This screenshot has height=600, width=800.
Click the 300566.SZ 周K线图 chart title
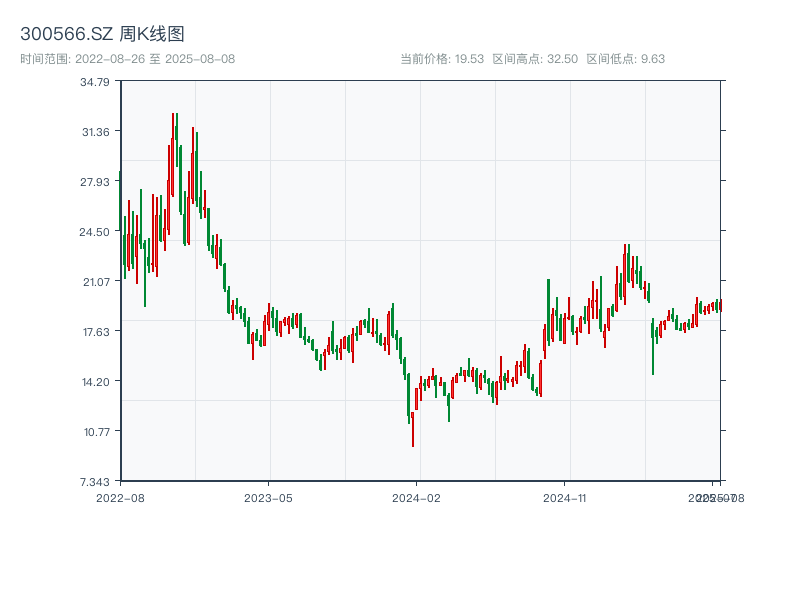point(102,34)
